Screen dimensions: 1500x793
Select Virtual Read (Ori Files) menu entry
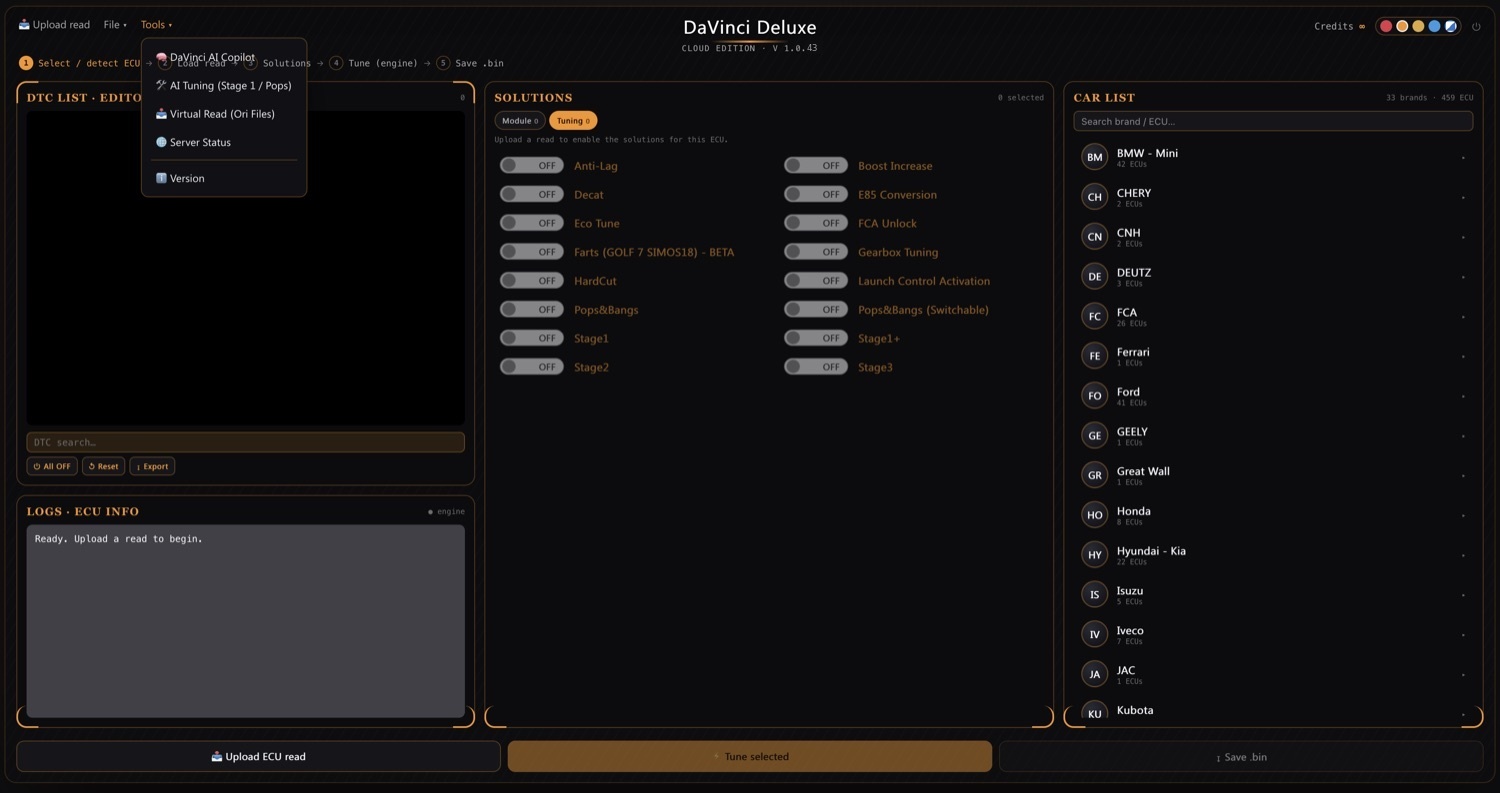(224, 114)
